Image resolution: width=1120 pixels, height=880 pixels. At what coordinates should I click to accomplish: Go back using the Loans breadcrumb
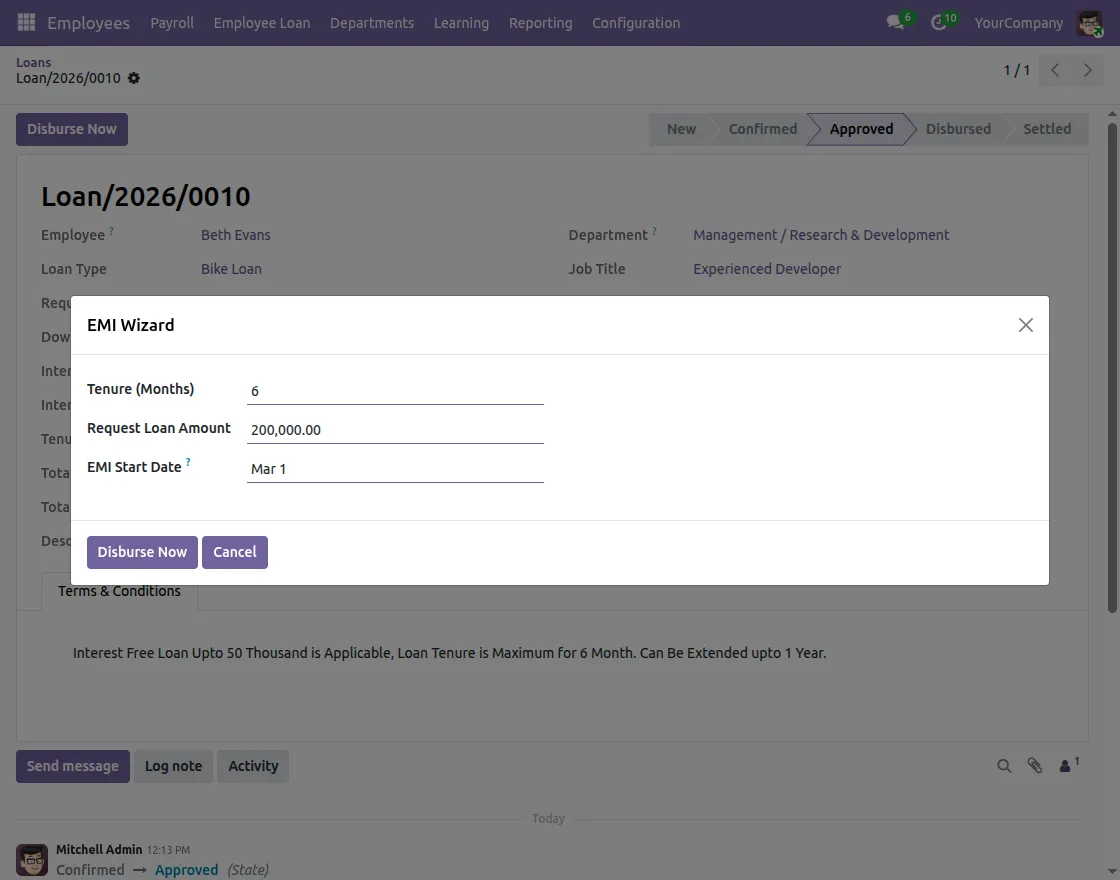(x=33, y=61)
